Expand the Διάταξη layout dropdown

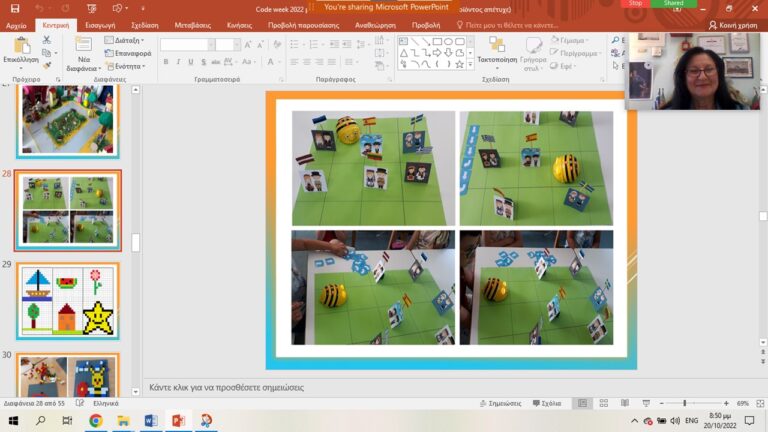125,41
